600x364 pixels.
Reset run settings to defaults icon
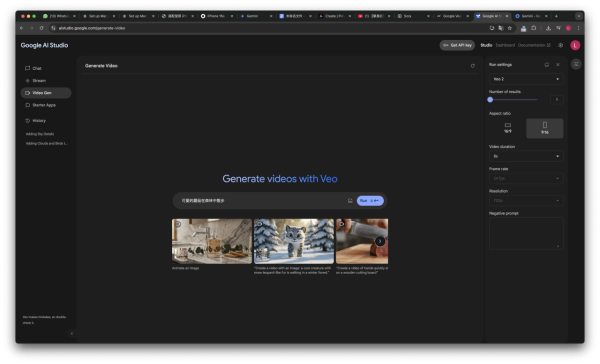pos(546,65)
